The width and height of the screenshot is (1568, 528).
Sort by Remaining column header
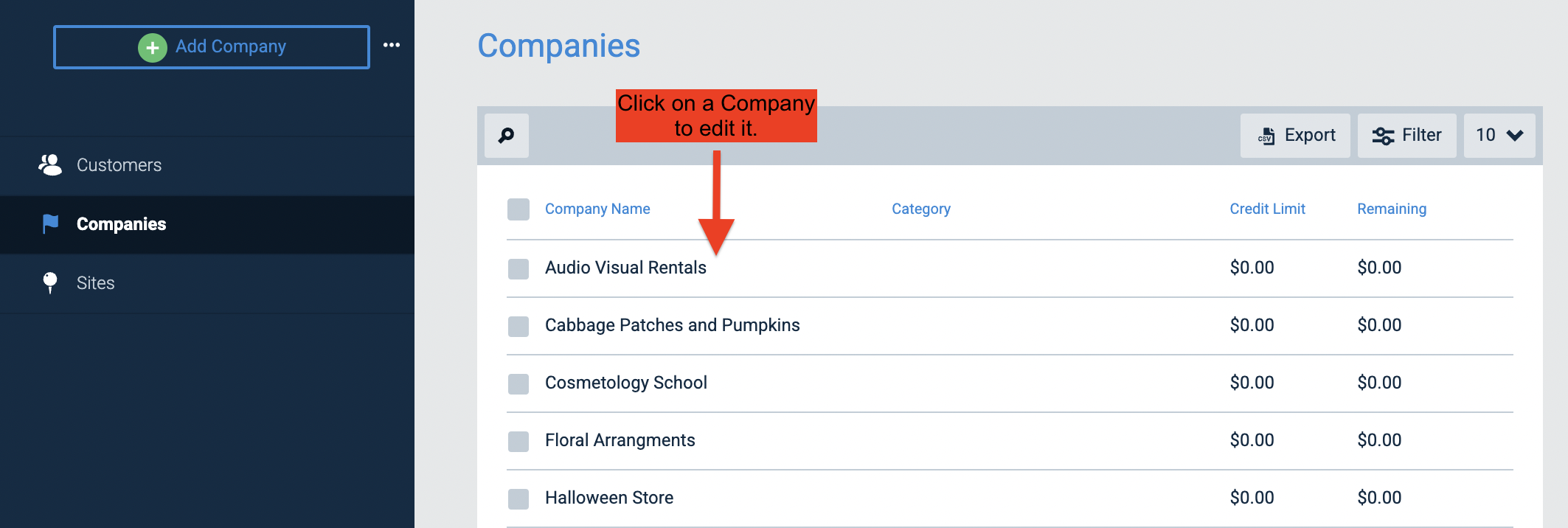1392,209
